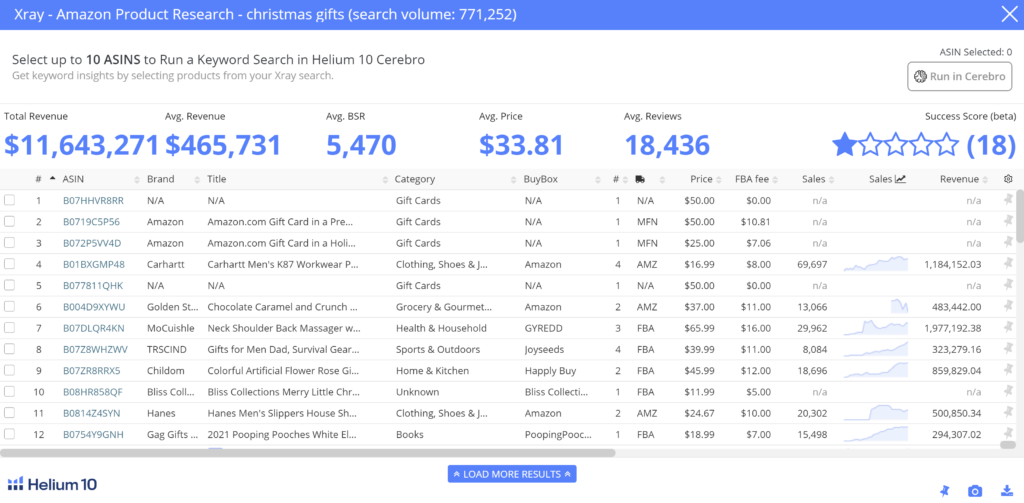
Task: Sort by the Price column arrows
Action: (719, 180)
